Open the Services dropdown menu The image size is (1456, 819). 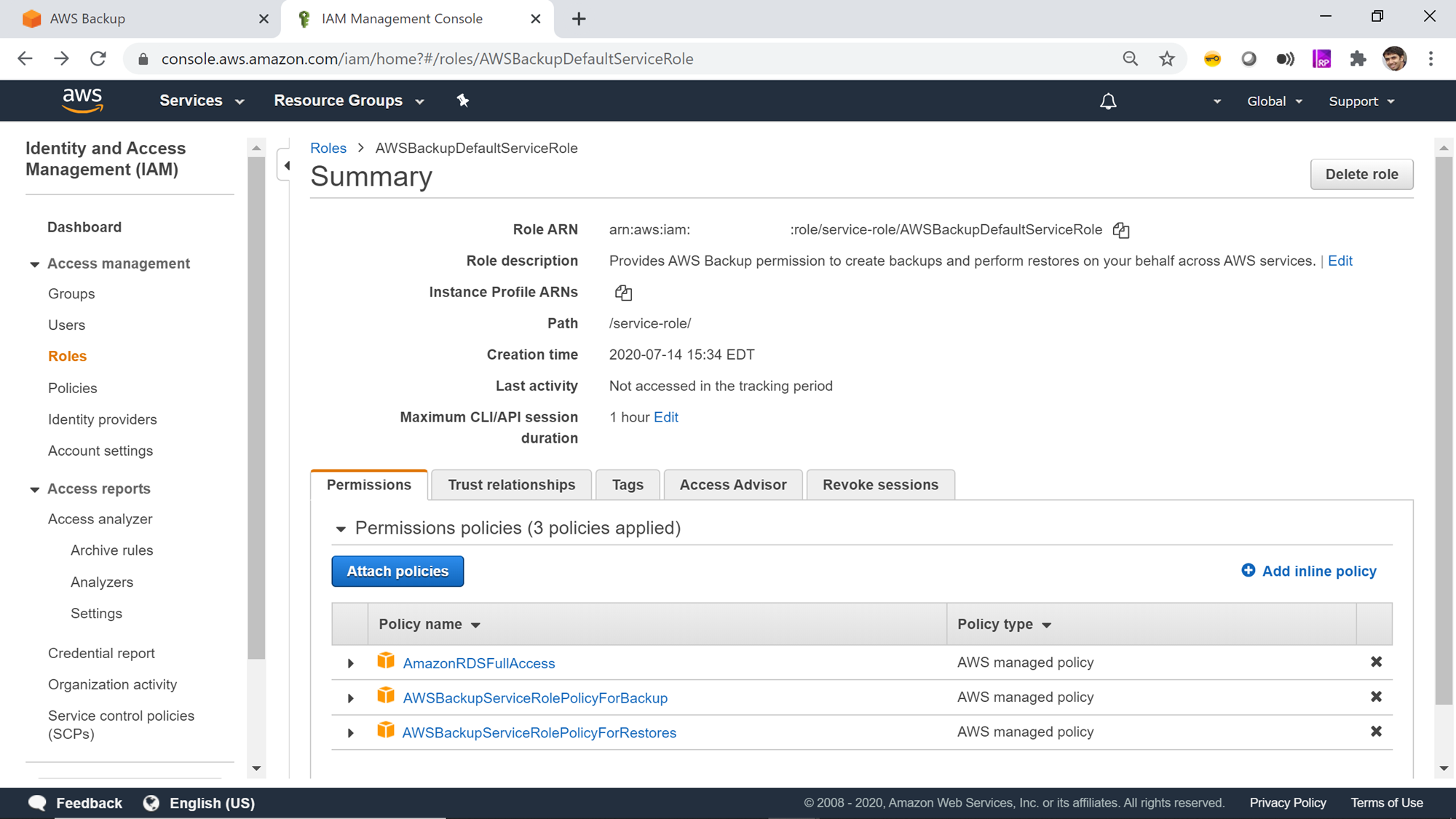coord(201,100)
